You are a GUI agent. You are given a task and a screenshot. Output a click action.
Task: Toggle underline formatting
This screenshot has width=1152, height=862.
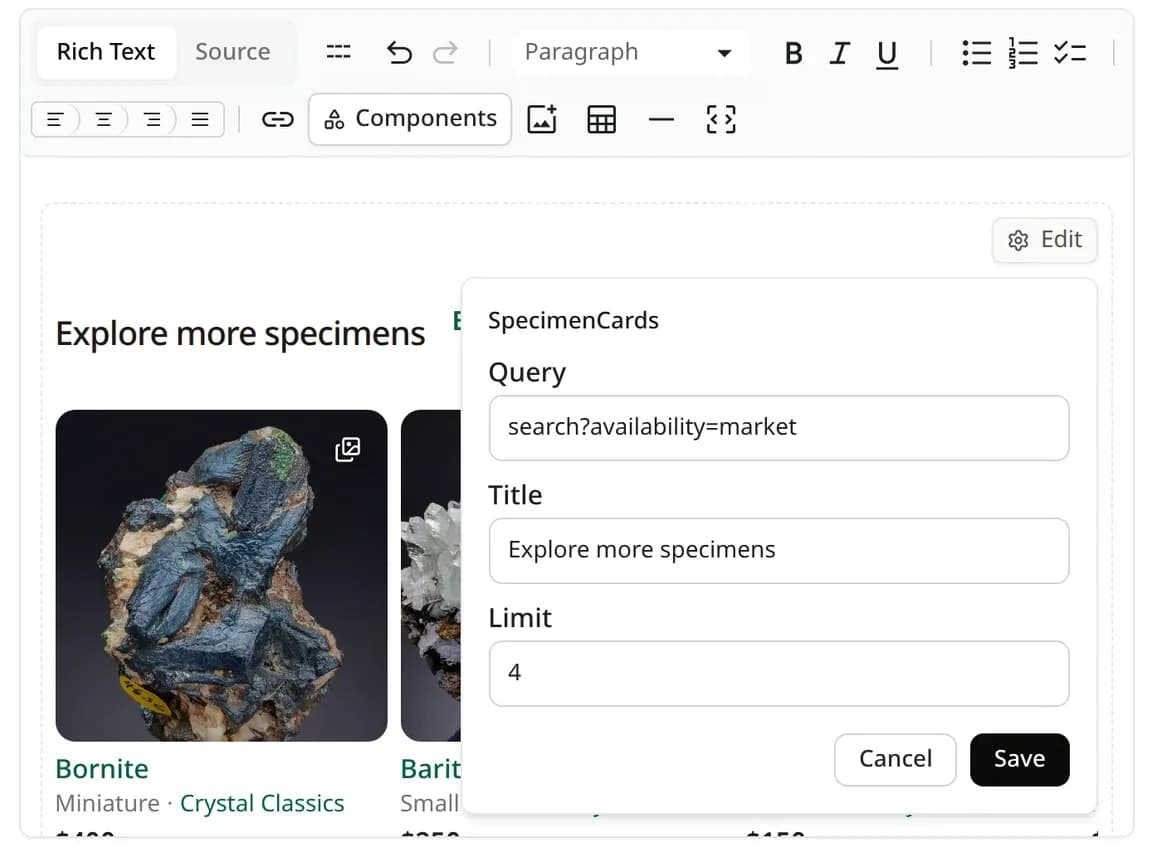(x=887, y=53)
